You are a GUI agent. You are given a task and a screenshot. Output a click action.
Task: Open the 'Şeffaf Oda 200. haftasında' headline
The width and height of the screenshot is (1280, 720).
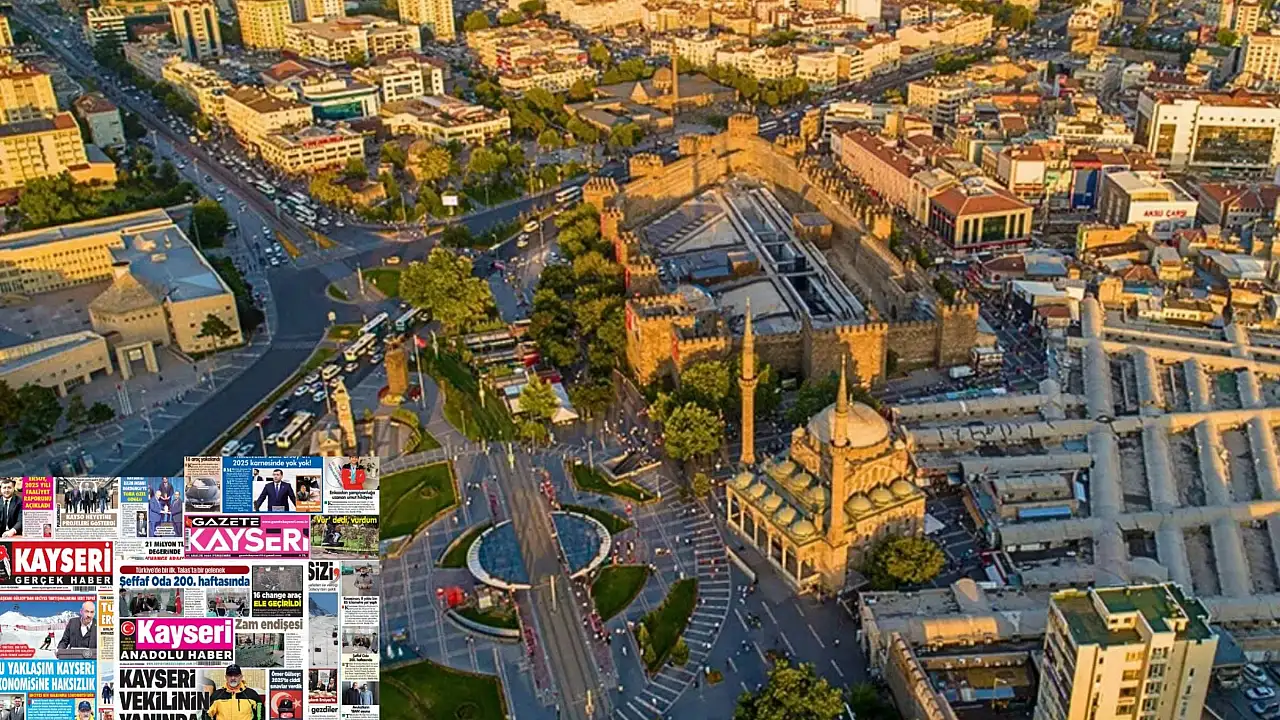point(183,581)
